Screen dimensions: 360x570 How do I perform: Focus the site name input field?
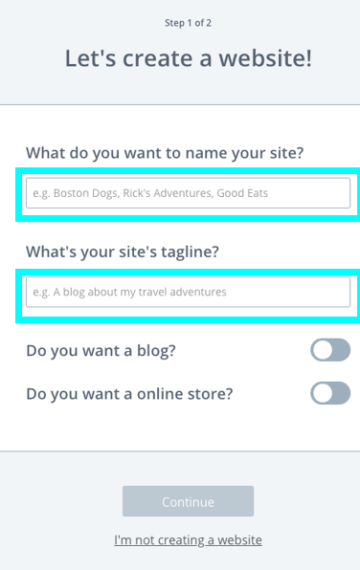coord(188,193)
